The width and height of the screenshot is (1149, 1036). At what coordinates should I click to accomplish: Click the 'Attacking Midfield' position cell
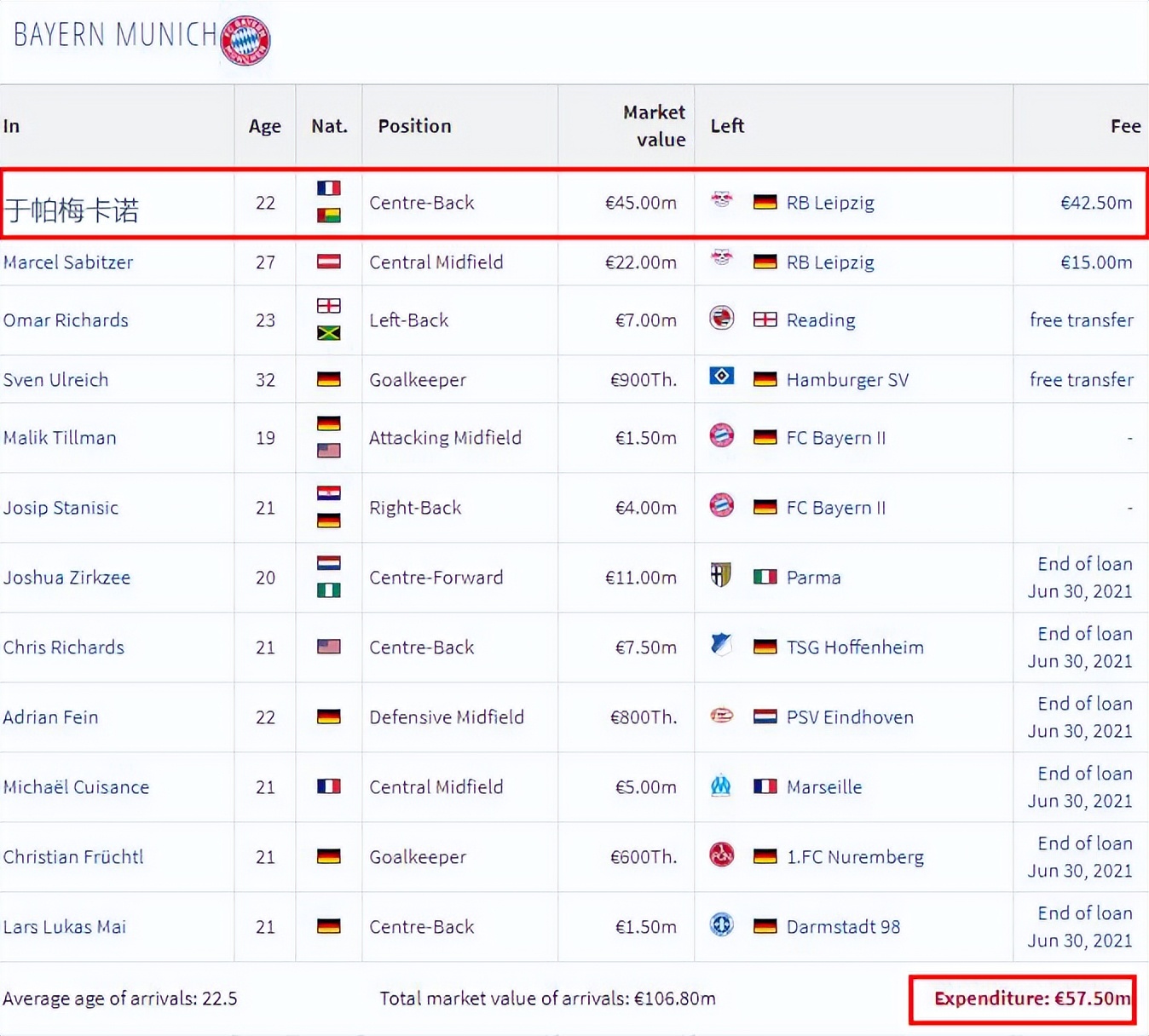coord(445,438)
